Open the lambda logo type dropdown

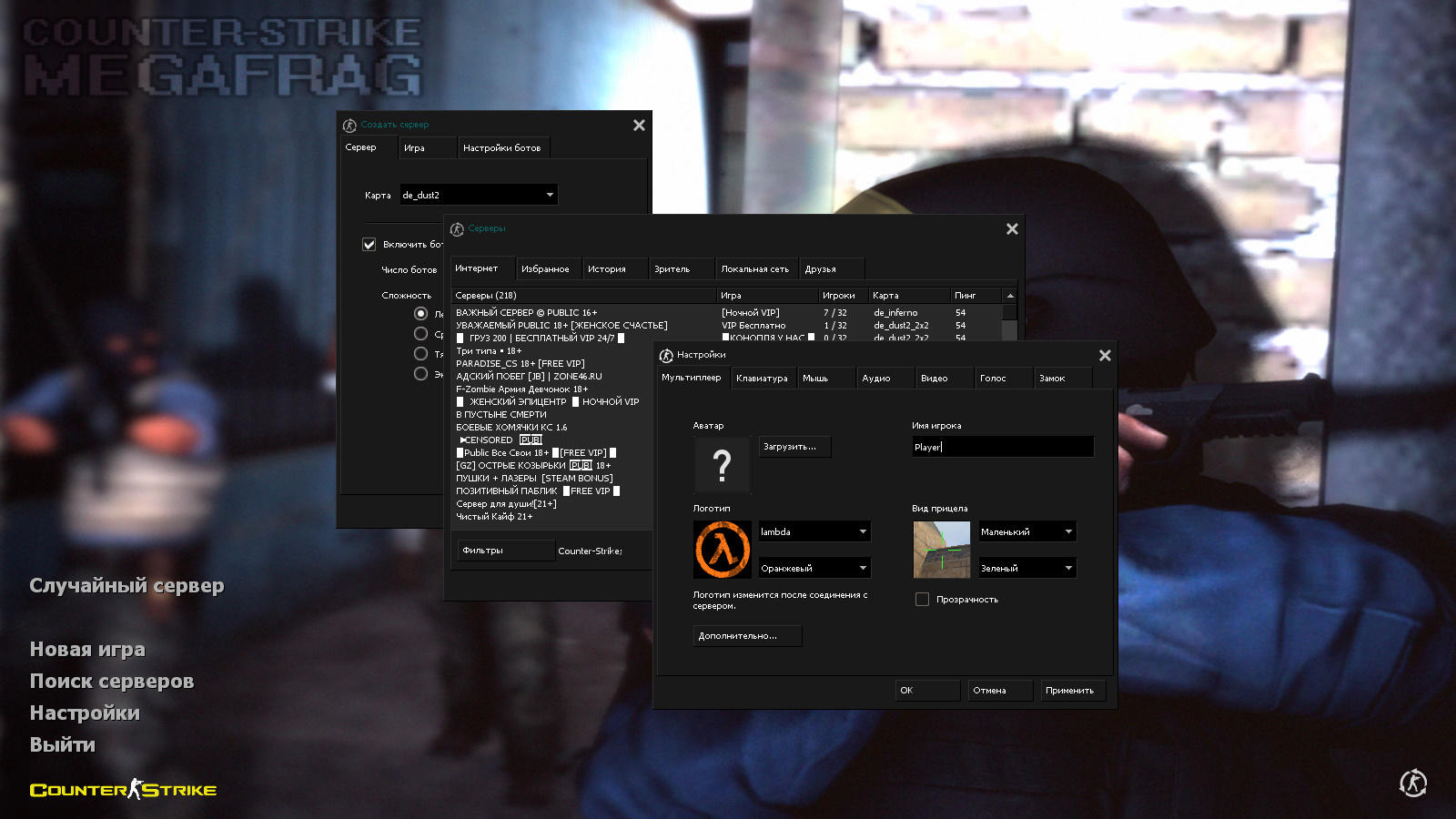pos(814,531)
